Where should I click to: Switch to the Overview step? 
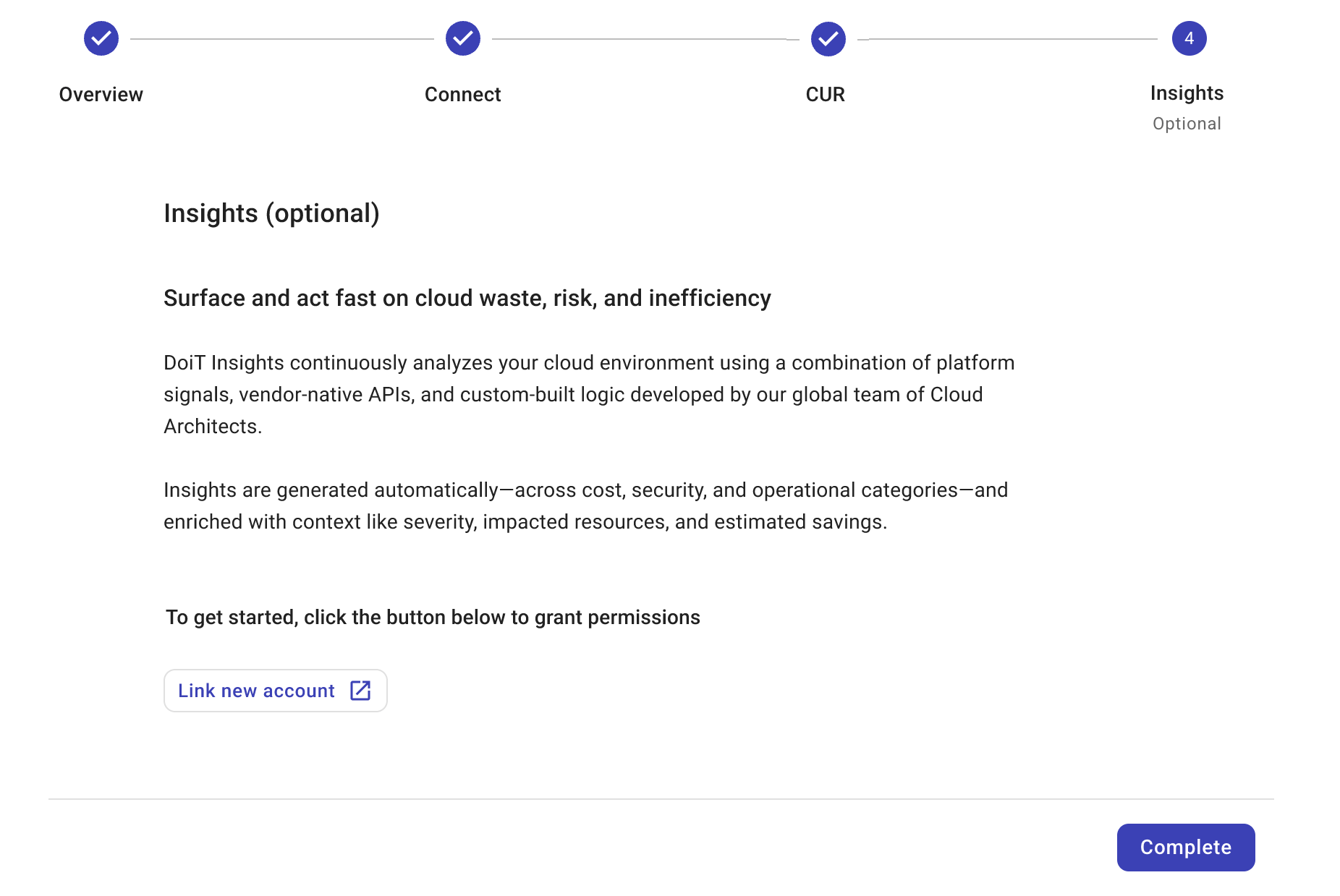(101, 93)
